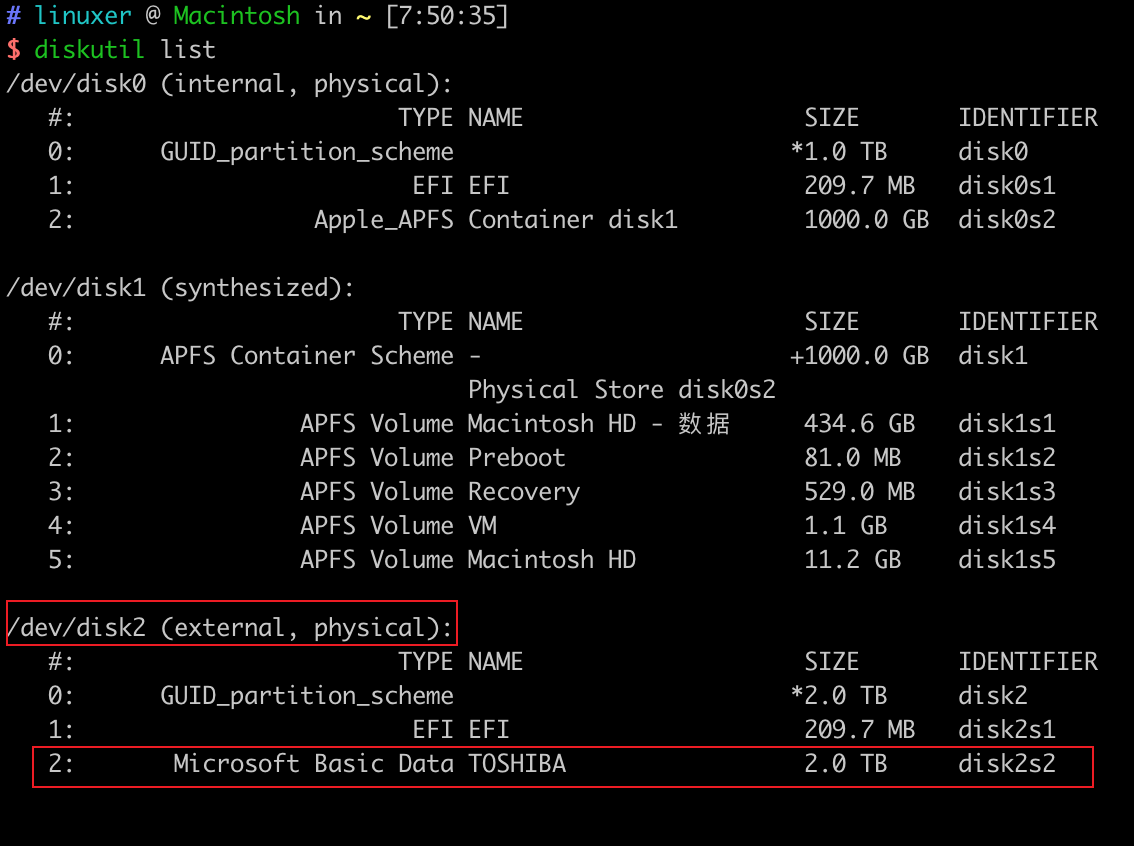The height and width of the screenshot is (846, 1134).
Task: Click the 'disk2s1' identifier
Action: (1006, 730)
